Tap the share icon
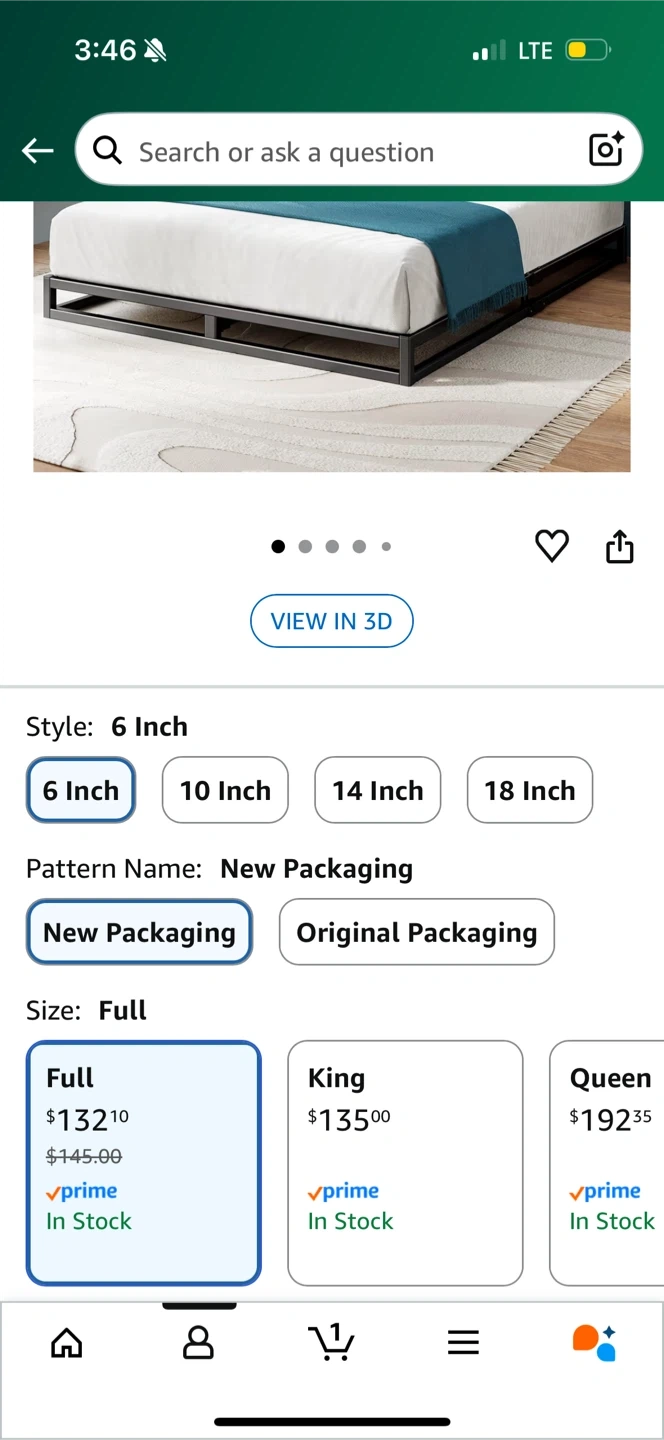Viewport: 664px width, 1440px height. coord(620,546)
